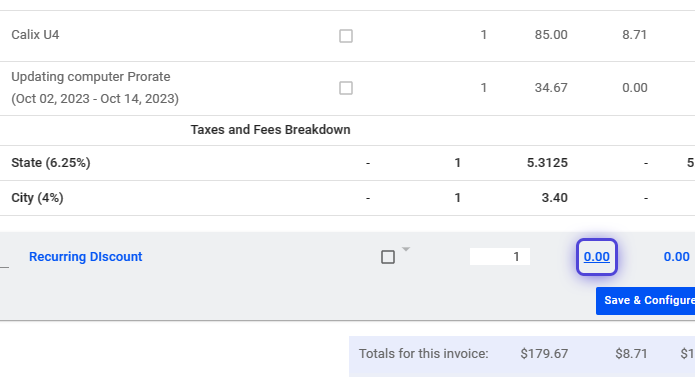Check the Updating computer Prorate checkbox
Screen dimensions: 695x377
click(x=346, y=88)
